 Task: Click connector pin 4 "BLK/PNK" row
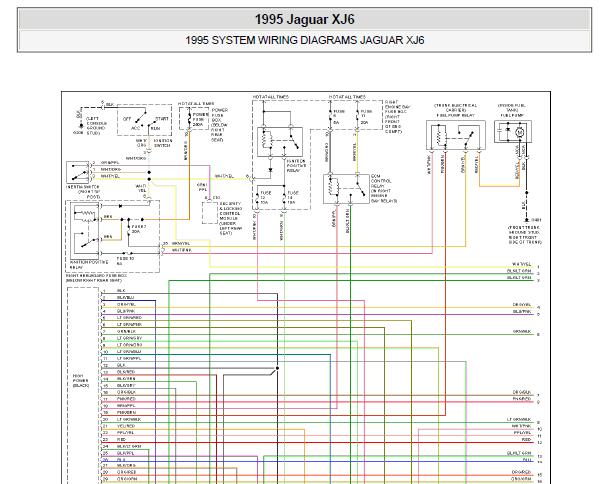[121, 311]
